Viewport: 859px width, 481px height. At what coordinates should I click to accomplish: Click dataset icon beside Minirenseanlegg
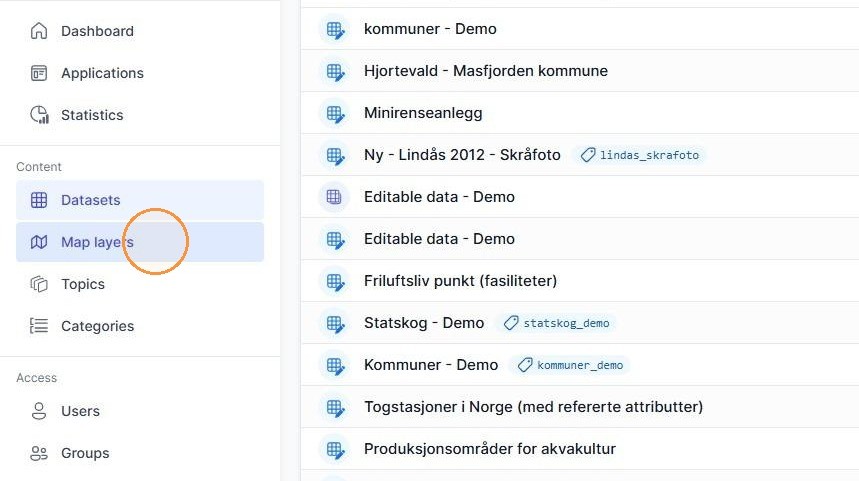click(x=335, y=113)
